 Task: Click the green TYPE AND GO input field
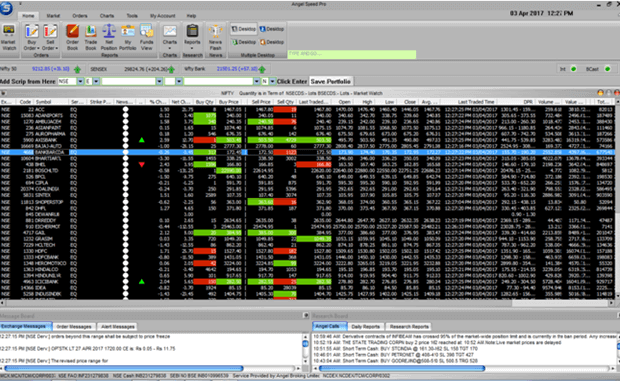[x=351, y=54]
